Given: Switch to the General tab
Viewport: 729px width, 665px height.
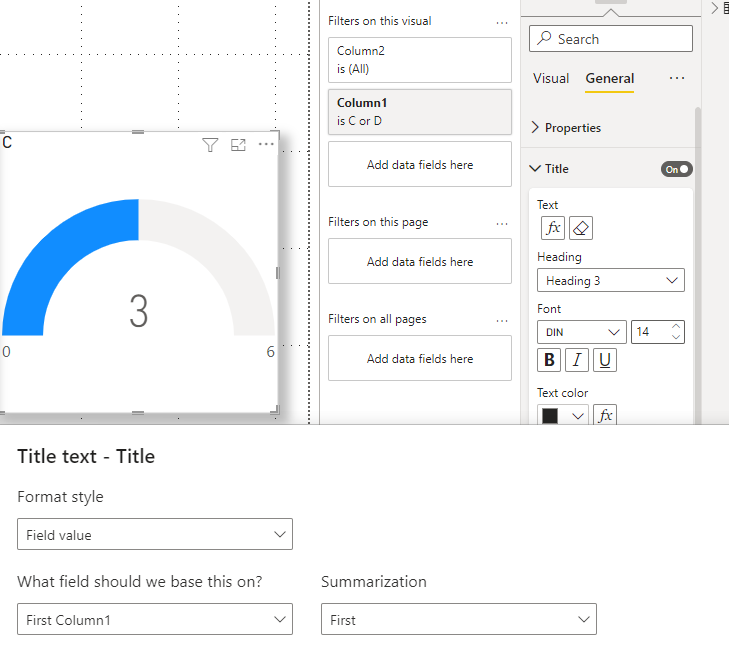Looking at the screenshot, I should pyautogui.click(x=610, y=78).
